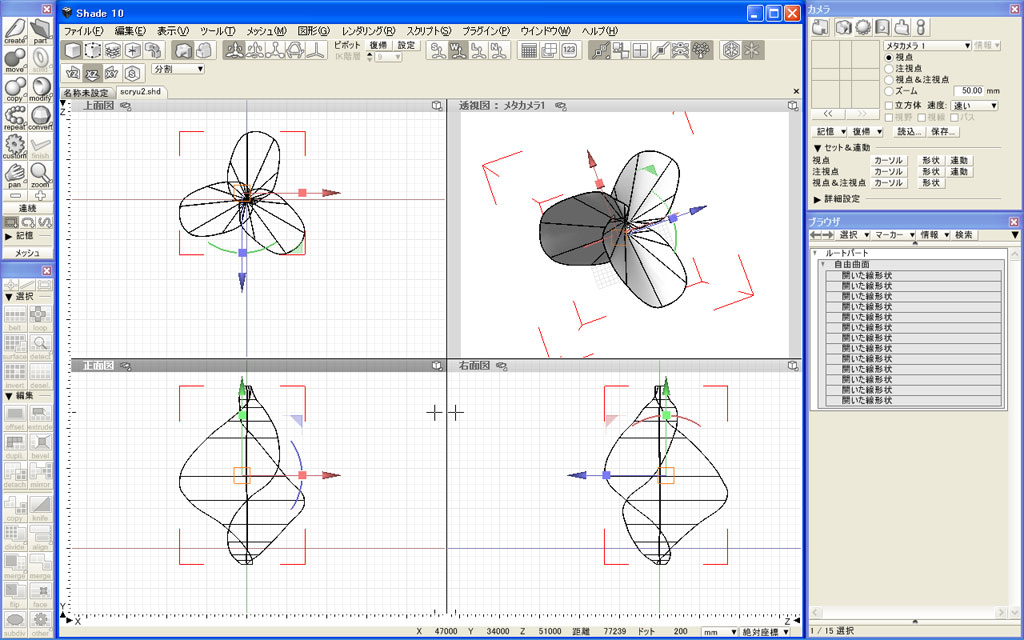
Task: Open the レンダリング(R) menu
Action: 368,31
